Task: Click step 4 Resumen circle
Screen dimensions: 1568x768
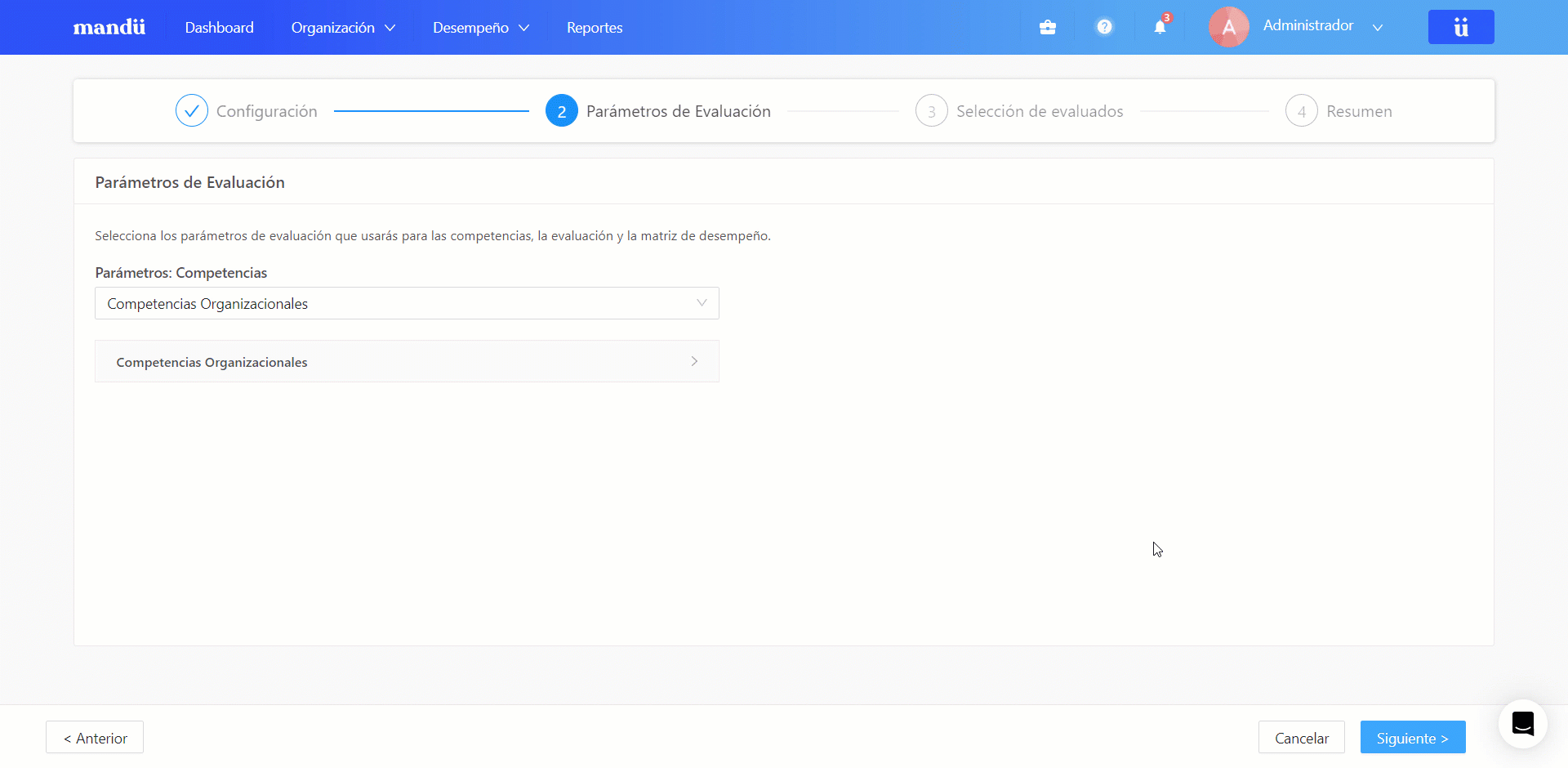Action: pos(1302,111)
